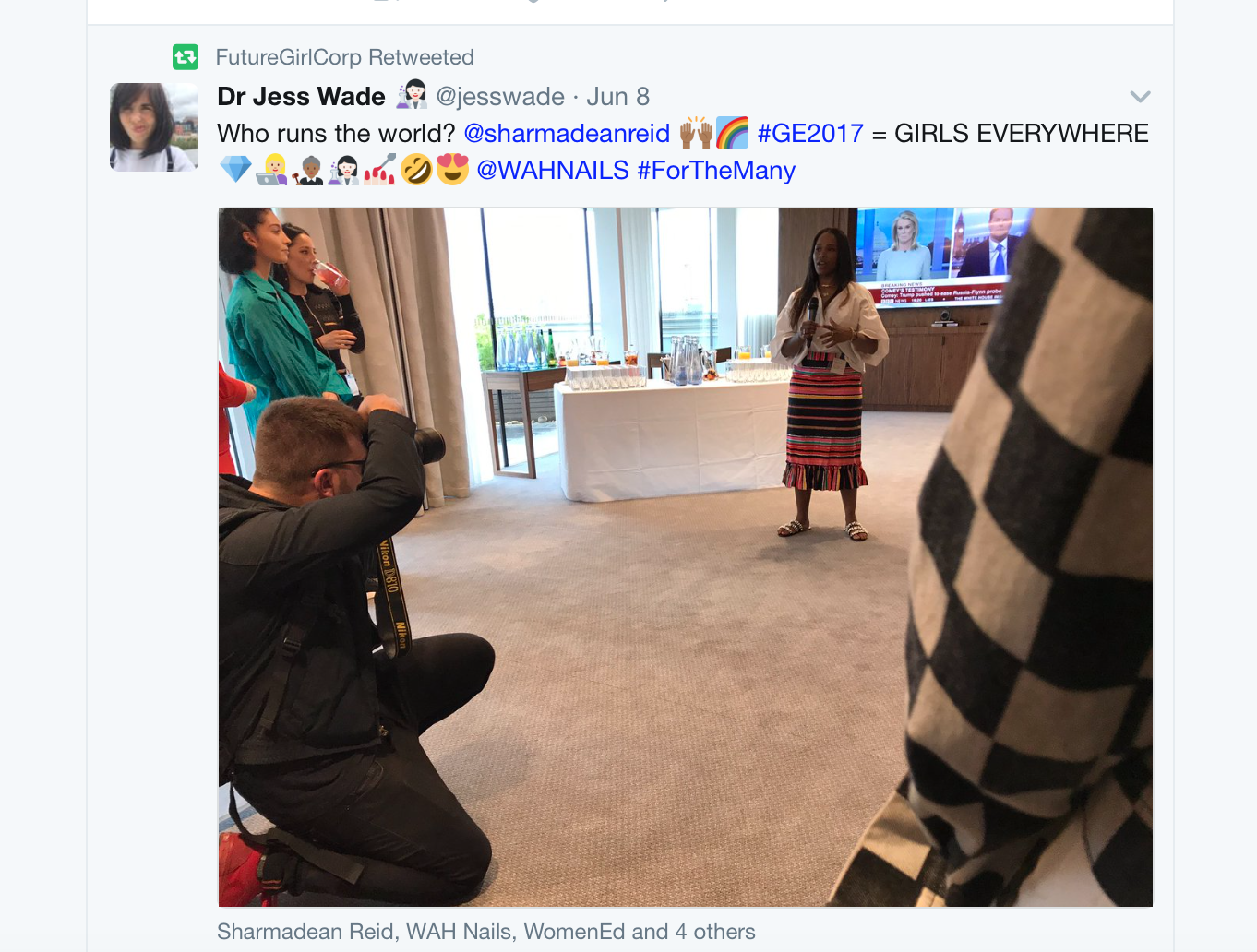Click the Dr Jess Wade display name

point(301,97)
